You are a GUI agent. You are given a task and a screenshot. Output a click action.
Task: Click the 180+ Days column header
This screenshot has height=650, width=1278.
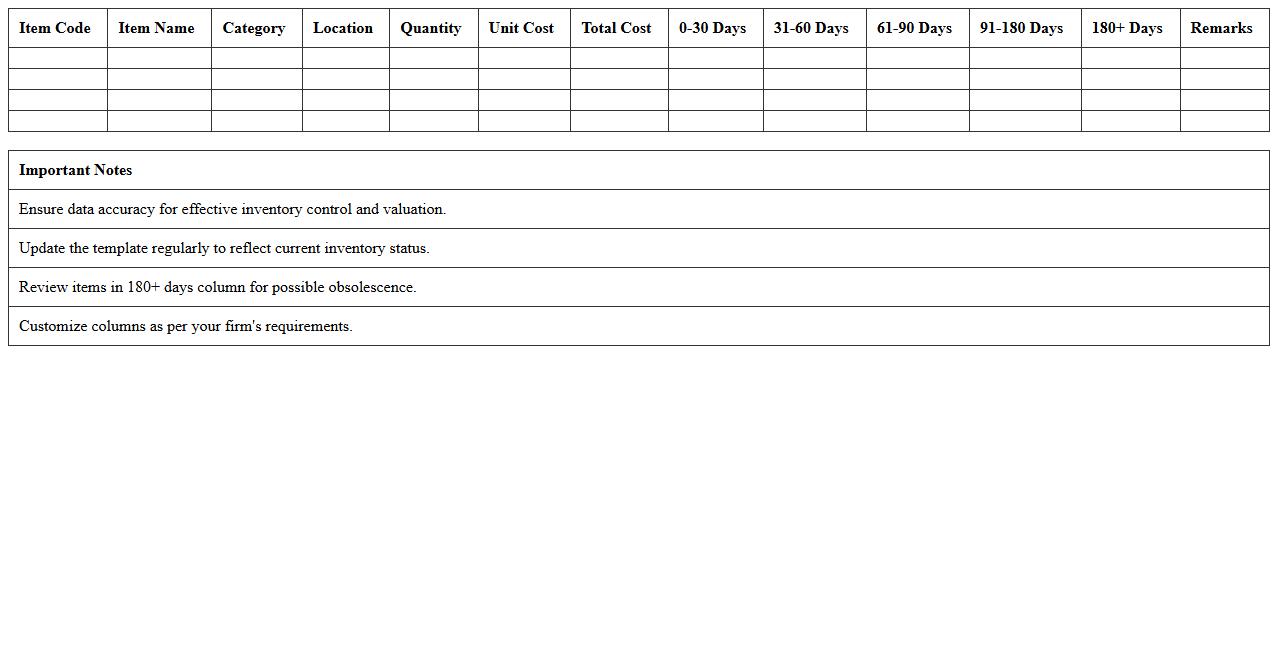[x=1127, y=28]
